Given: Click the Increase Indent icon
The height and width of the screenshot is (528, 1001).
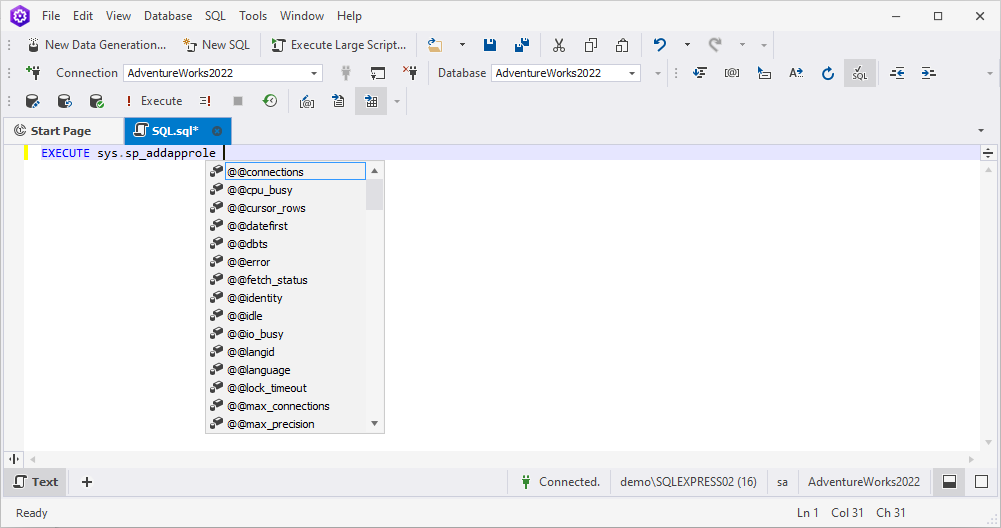Looking at the screenshot, I should click(929, 73).
